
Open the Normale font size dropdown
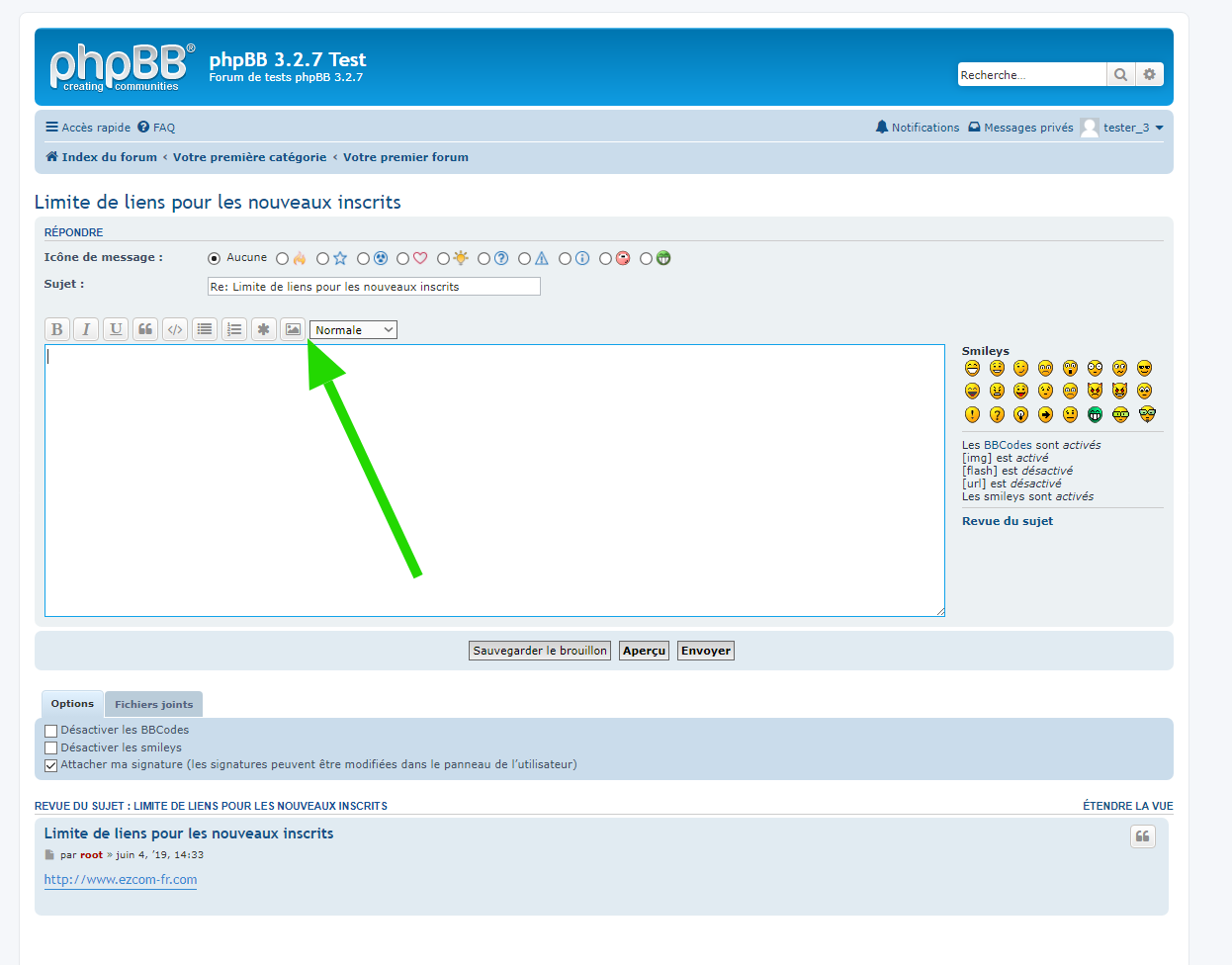click(x=353, y=330)
